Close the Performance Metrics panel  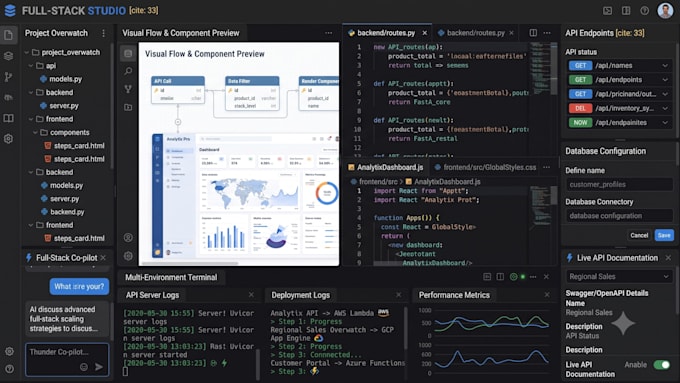click(547, 295)
